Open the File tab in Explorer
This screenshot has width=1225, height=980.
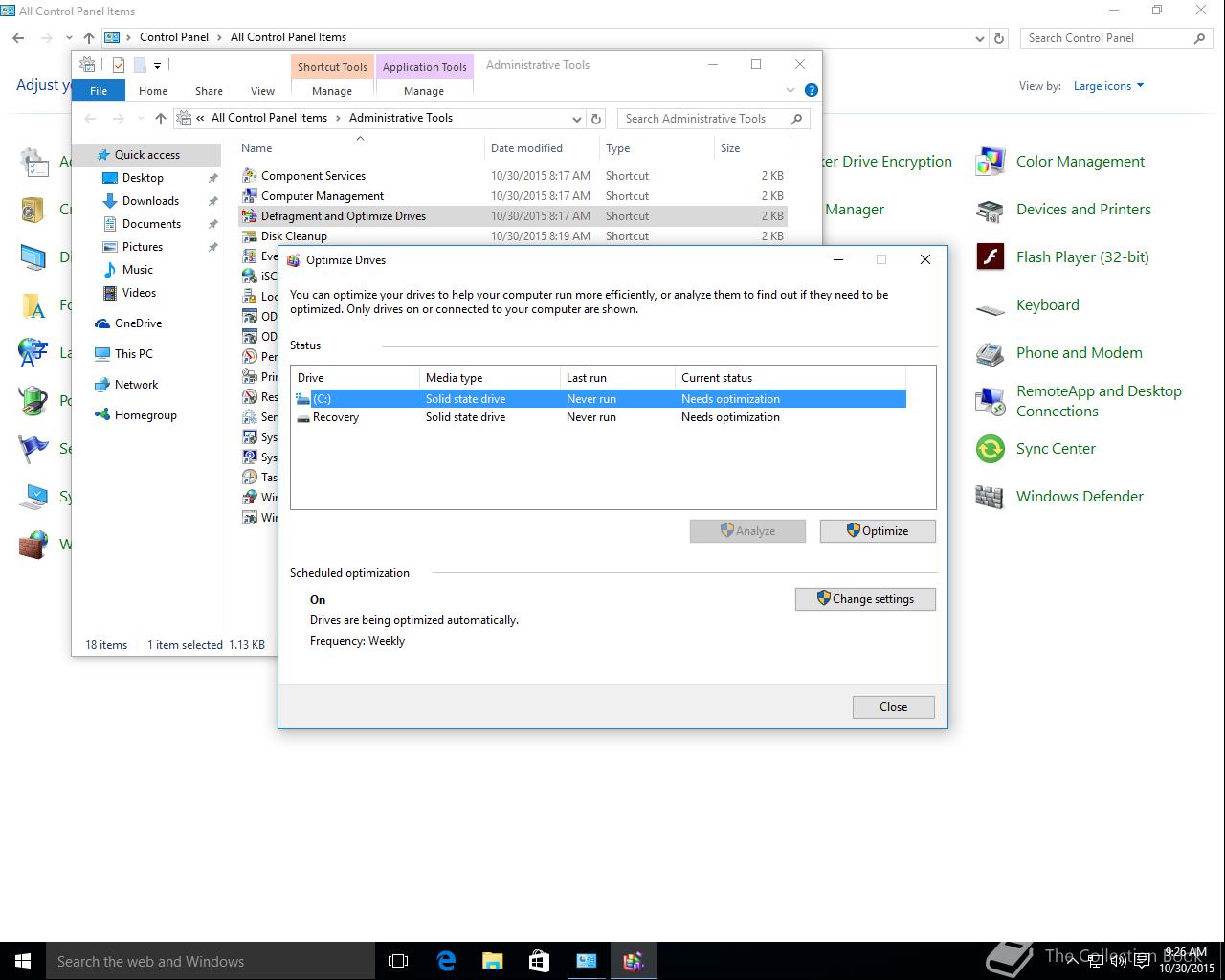coord(99,91)
